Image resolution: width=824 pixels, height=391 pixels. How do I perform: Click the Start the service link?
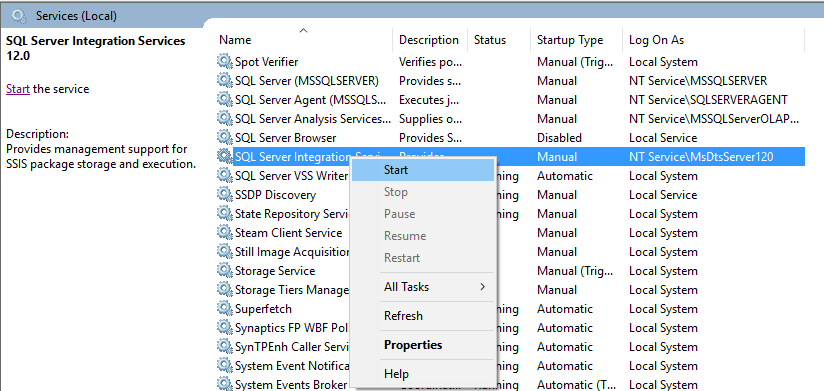[18, 89]
